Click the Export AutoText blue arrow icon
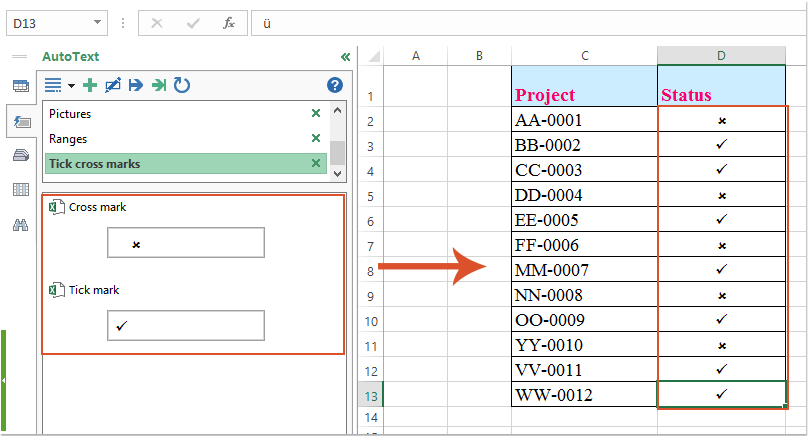808x436 pixels. tap(136, 85)
